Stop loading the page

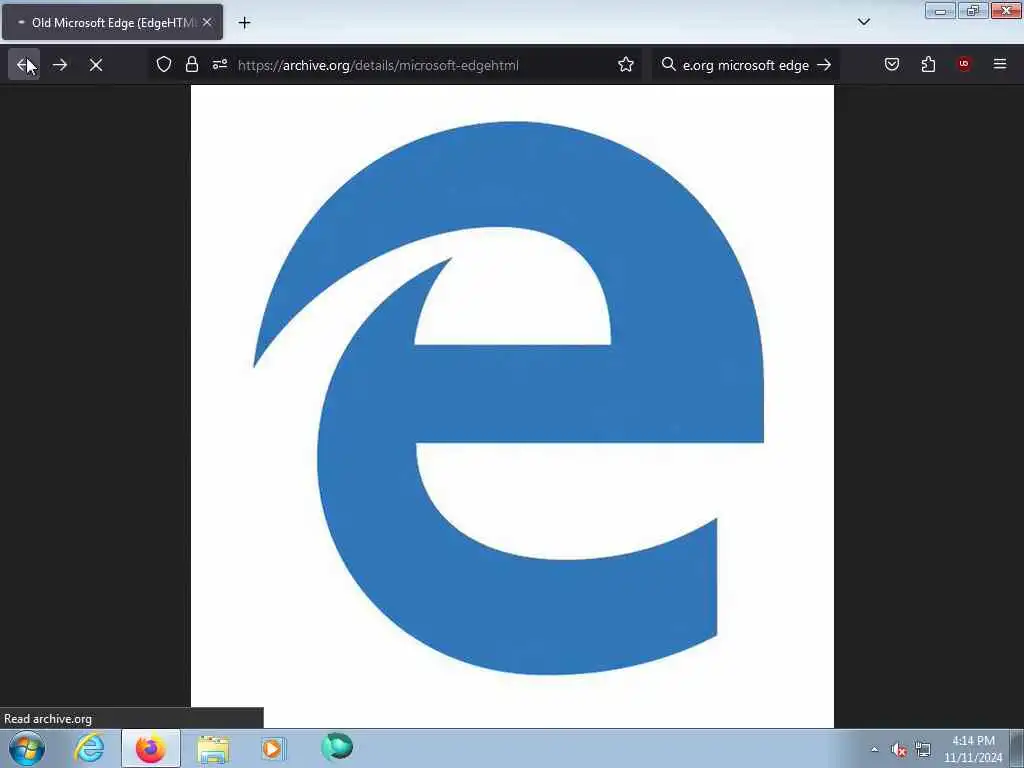tap(96, 65)
